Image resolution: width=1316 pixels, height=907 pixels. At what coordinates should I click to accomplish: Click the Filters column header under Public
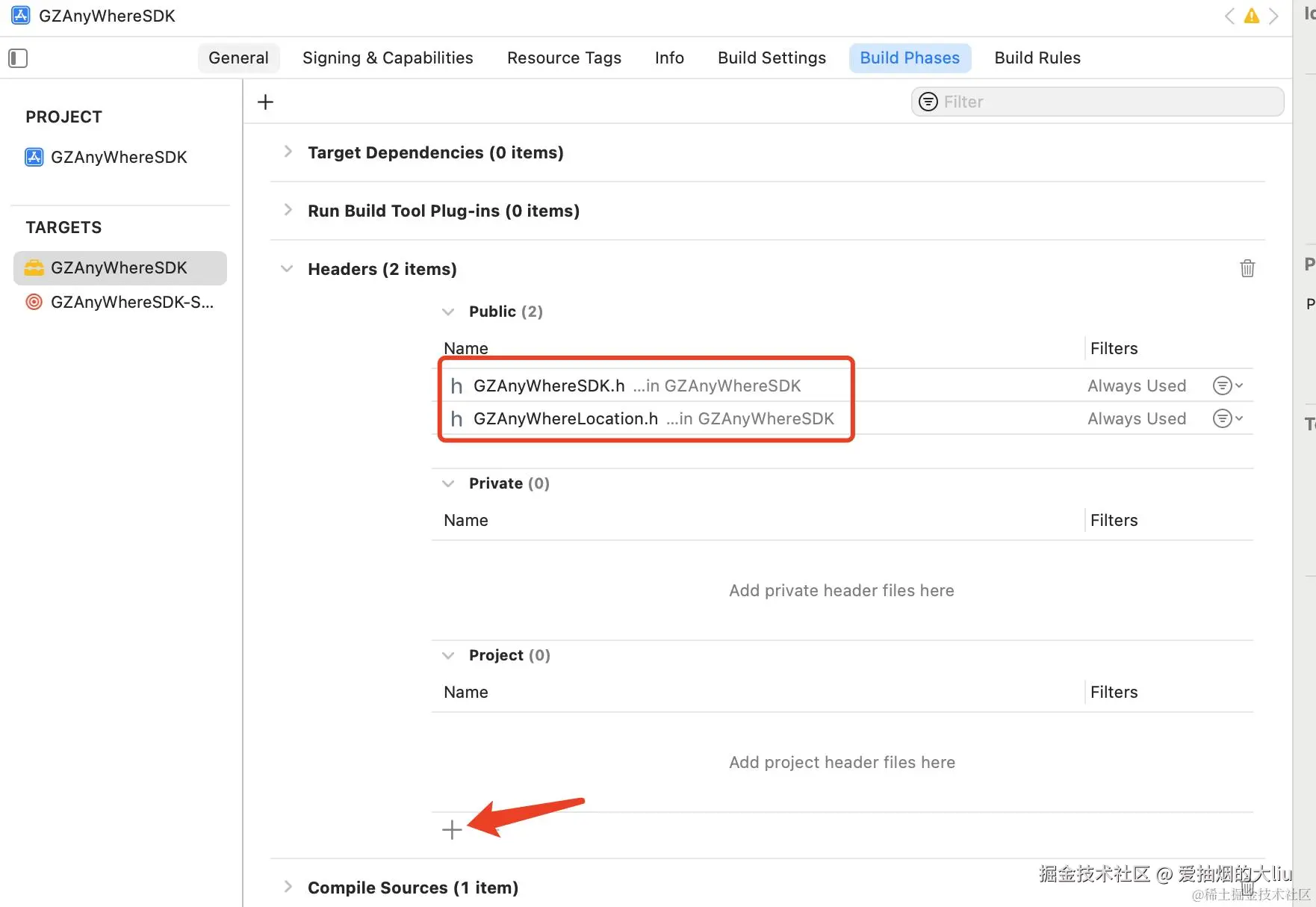tap(1114, 348)
